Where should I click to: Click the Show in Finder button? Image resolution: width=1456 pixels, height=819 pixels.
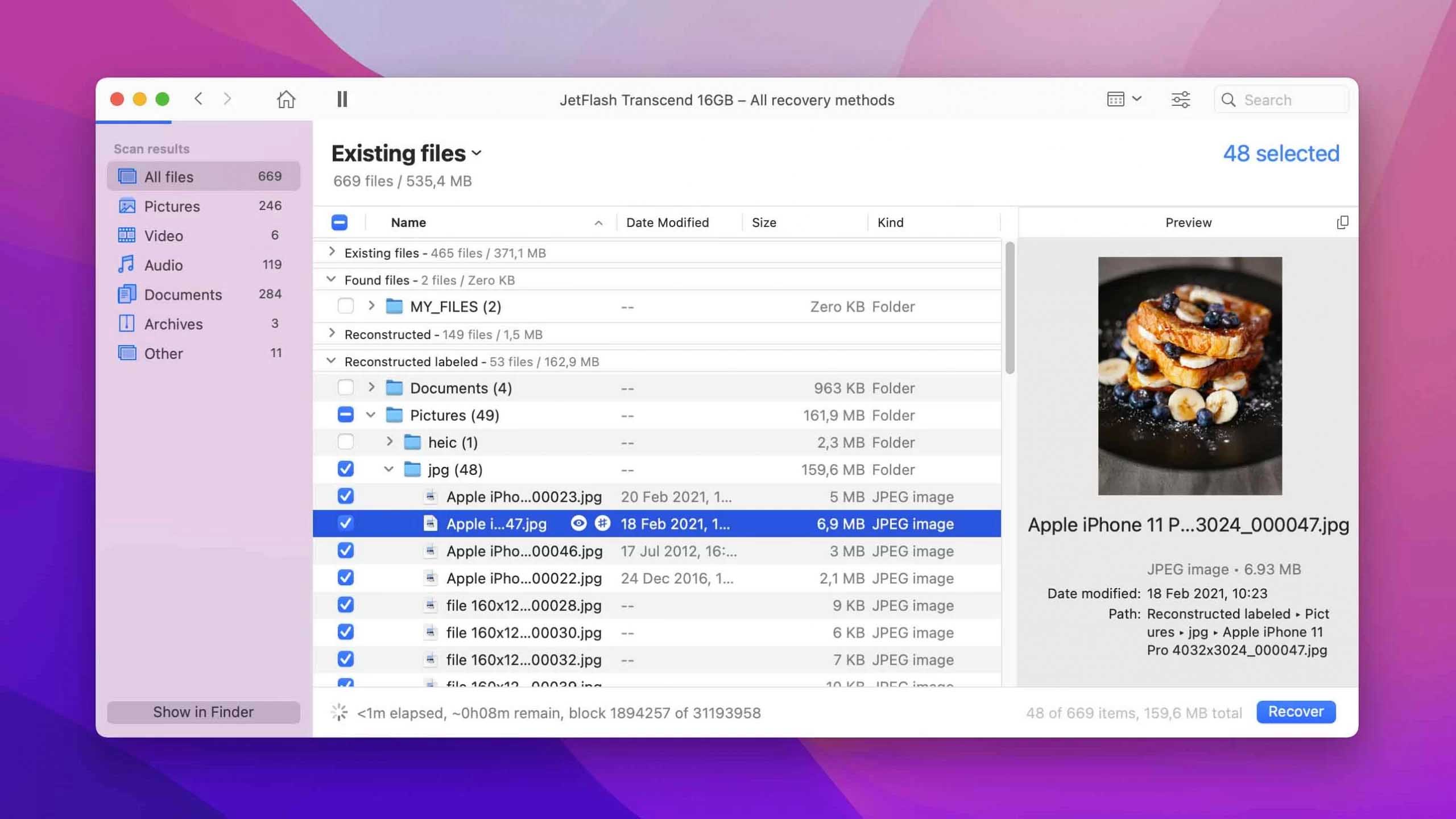[x=203, y=711]
